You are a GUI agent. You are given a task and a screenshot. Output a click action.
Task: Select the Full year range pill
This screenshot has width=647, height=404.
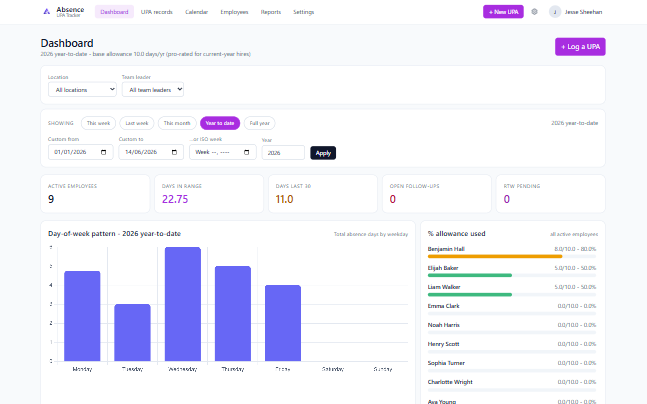click(x=260, y=123)
